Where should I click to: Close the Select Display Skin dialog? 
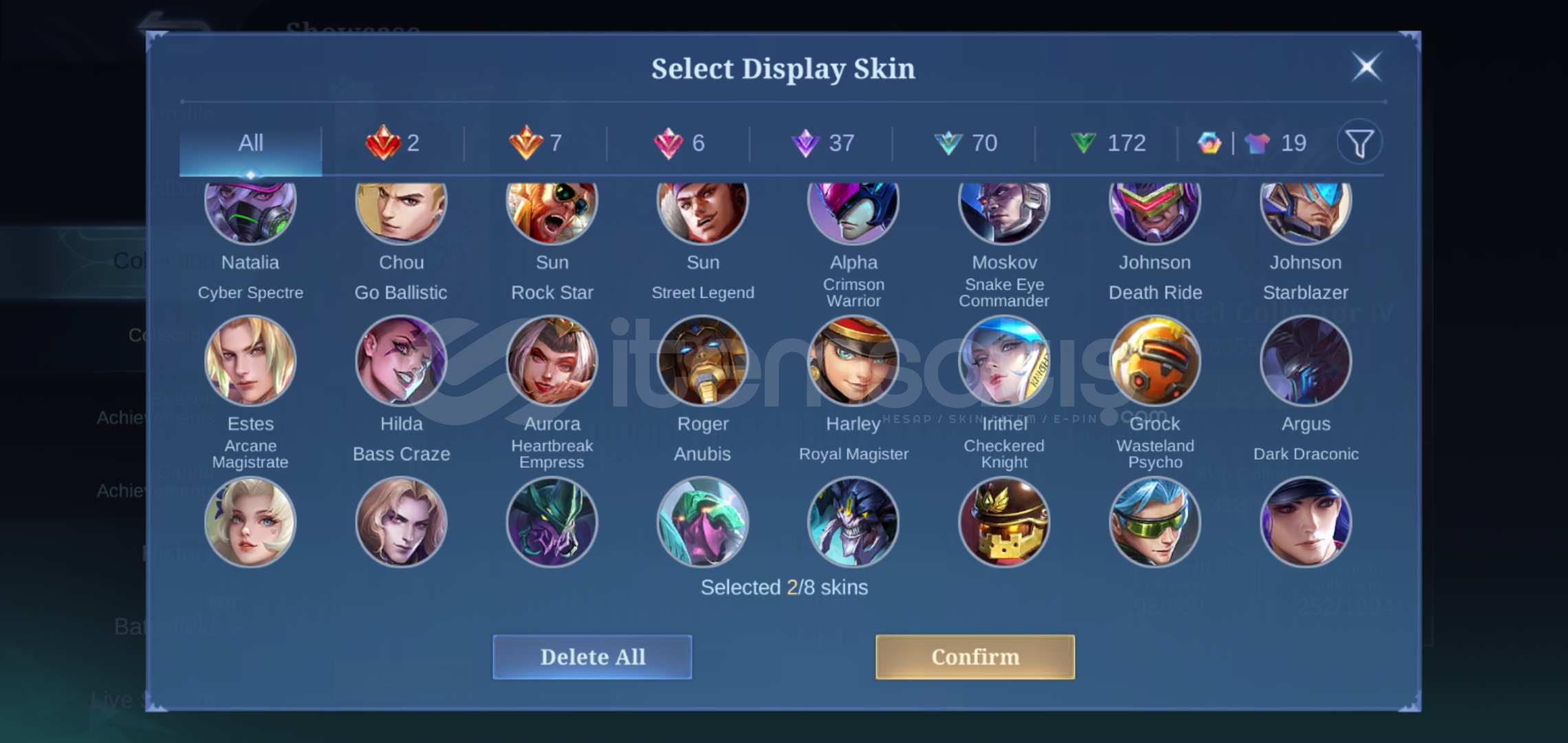coord(1366,67)
